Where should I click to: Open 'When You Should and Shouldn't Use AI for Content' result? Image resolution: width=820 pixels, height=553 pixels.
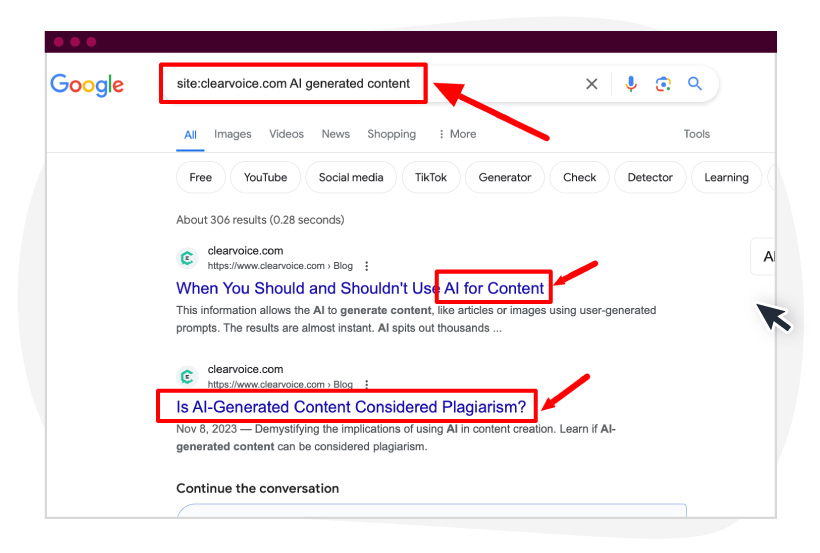(360, 288)
